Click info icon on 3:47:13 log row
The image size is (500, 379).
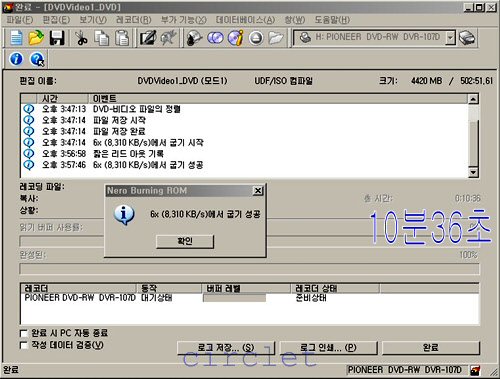click(29, 109)
